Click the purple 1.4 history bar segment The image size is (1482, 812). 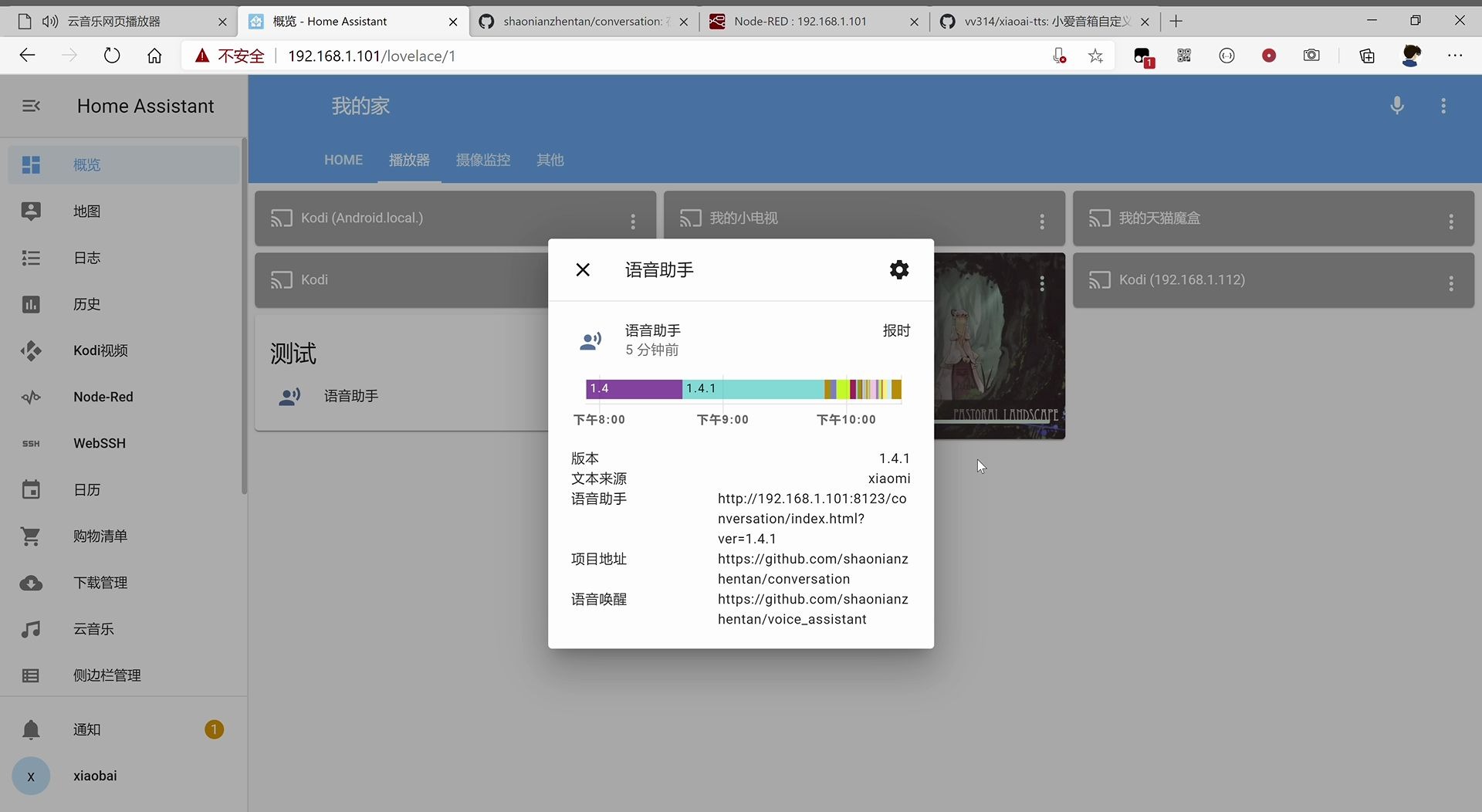(634, 388)
